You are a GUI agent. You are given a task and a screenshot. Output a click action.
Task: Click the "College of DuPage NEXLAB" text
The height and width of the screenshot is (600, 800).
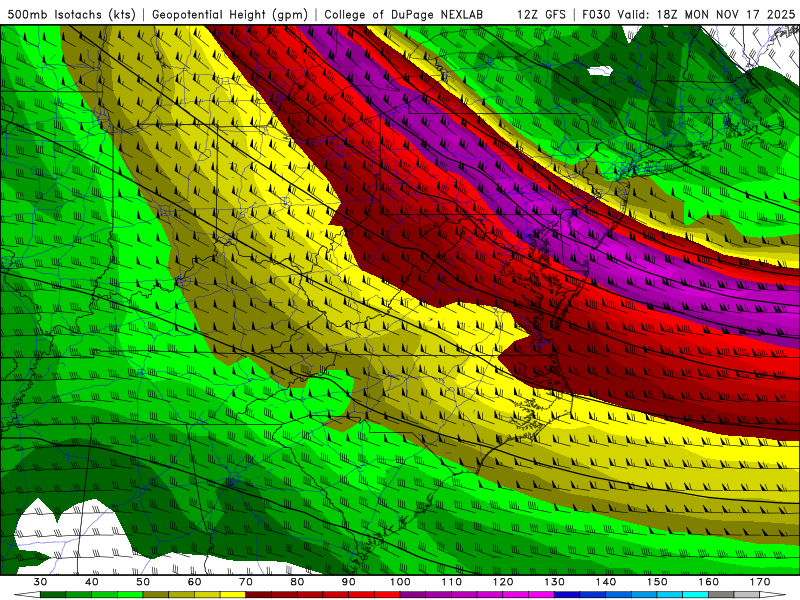[x=403, y=14]
